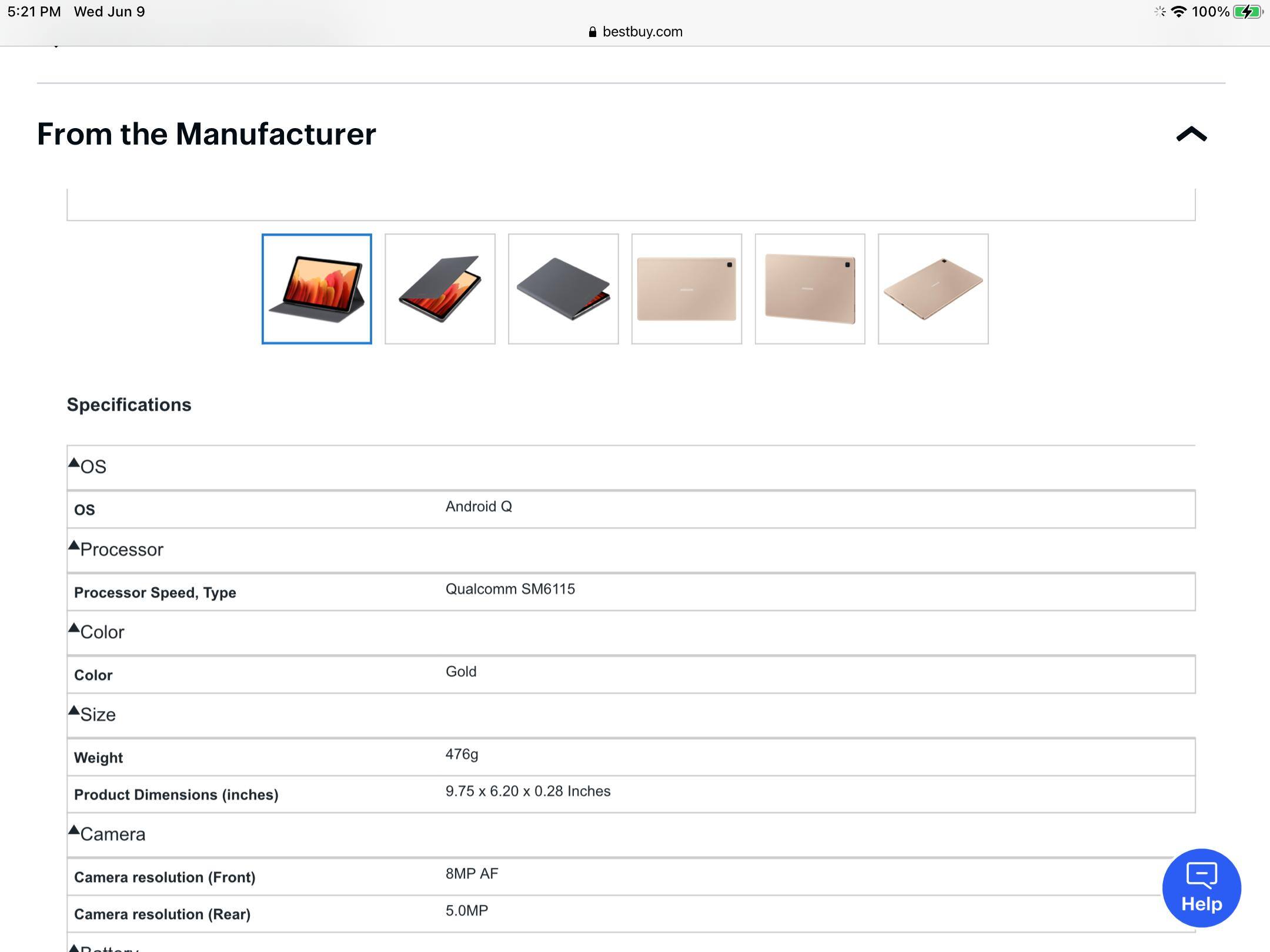
Task: Select the tablet-in-stand-cover thumbnail
Action: [317, 289]
